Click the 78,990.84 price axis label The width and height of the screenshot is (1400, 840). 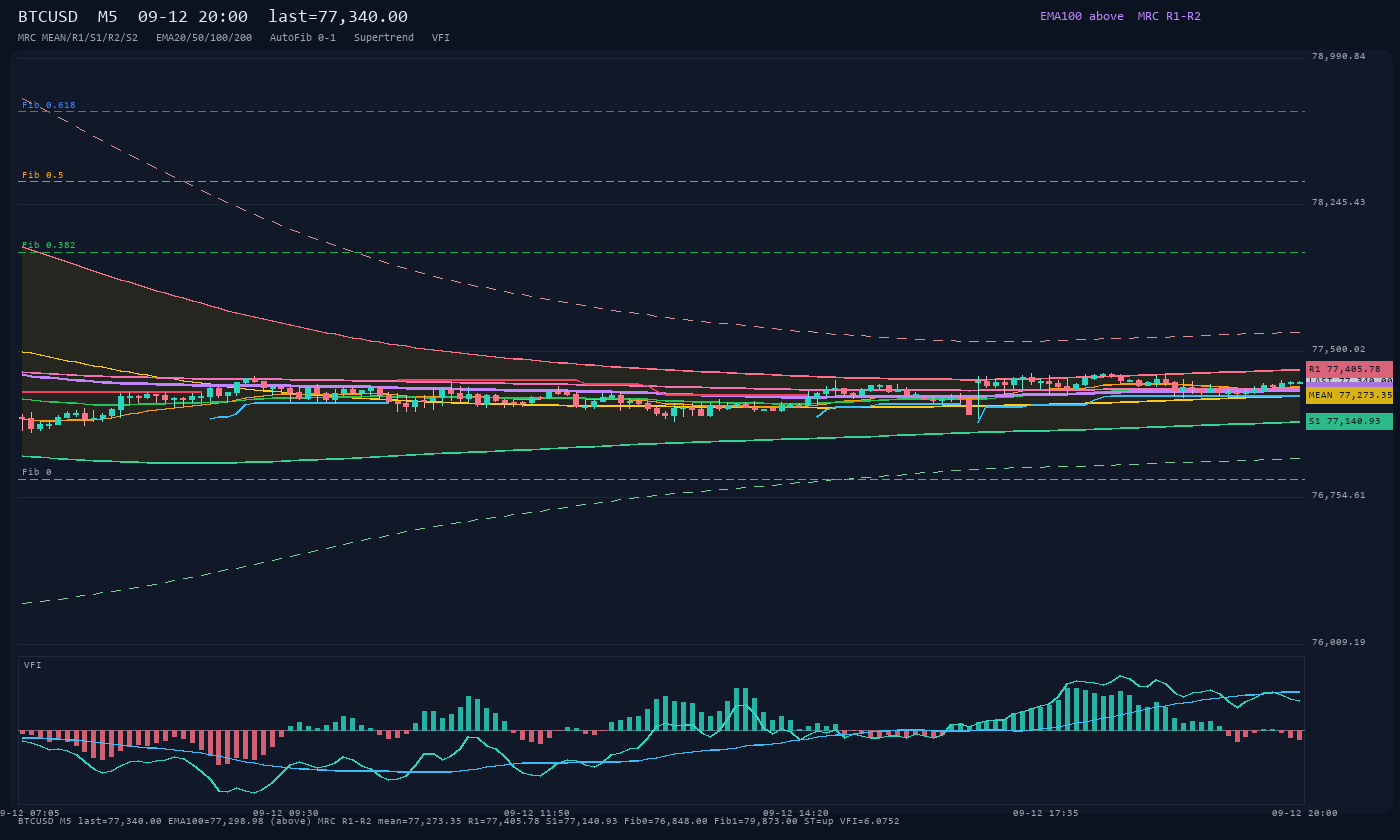(1338, 56)
